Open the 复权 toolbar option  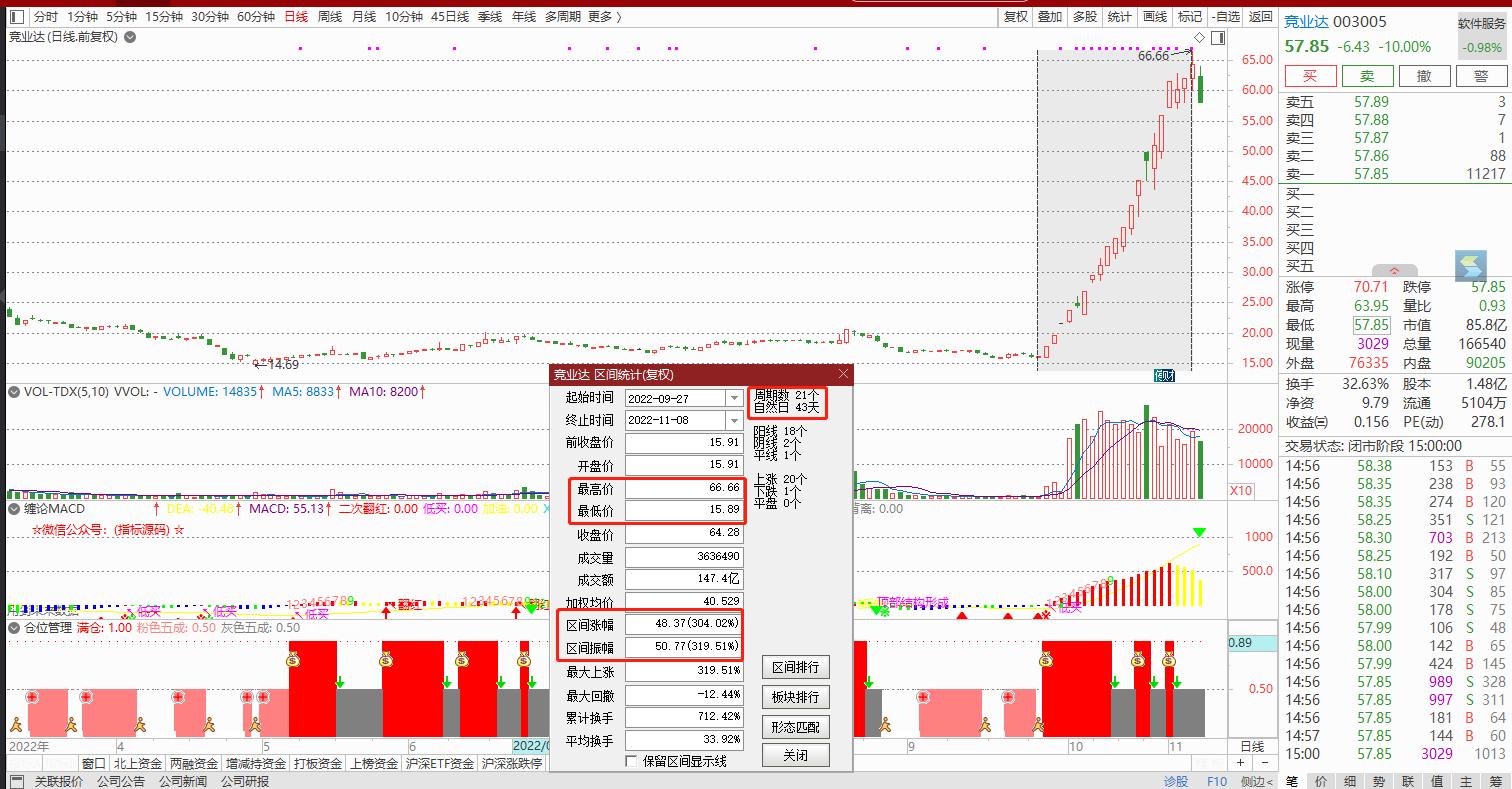1016,17
